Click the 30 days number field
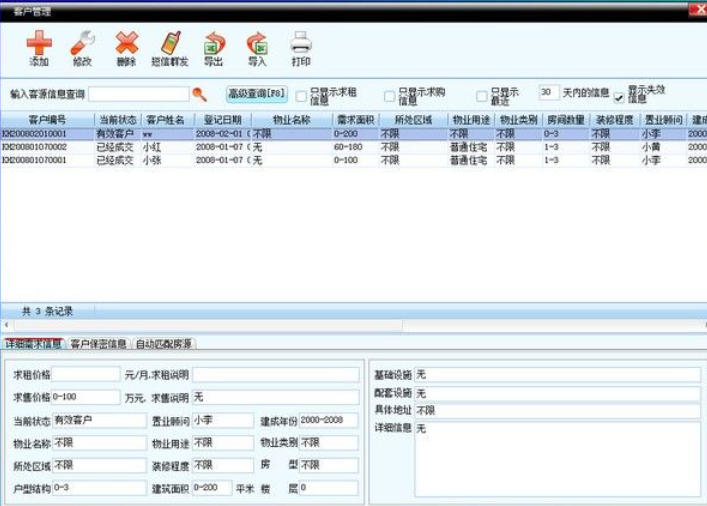The height and width of the screenshot is (506, 707). 548,93
